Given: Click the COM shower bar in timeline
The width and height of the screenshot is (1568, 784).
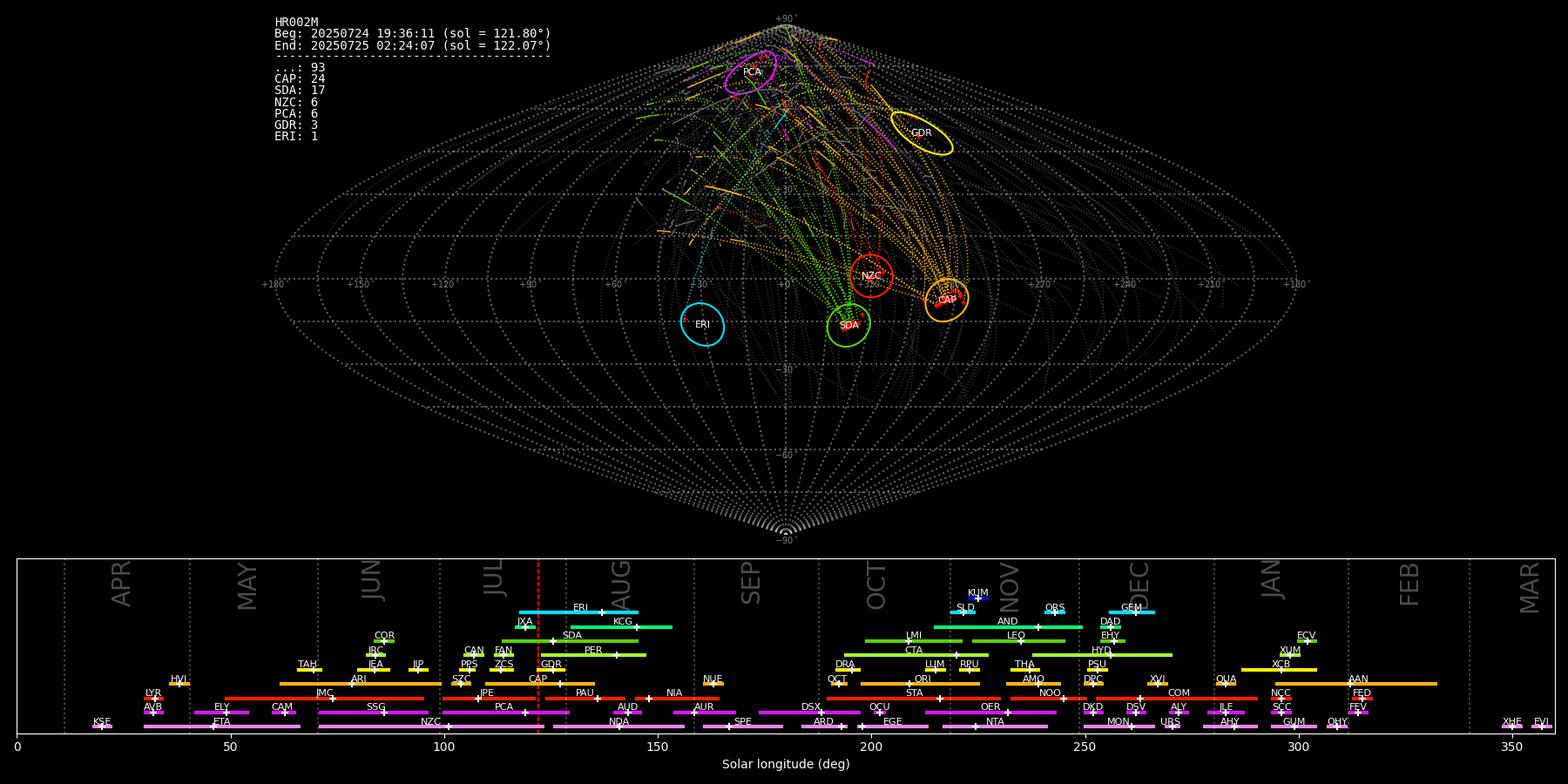Looking at the screenshot, I should (1177, 699).
